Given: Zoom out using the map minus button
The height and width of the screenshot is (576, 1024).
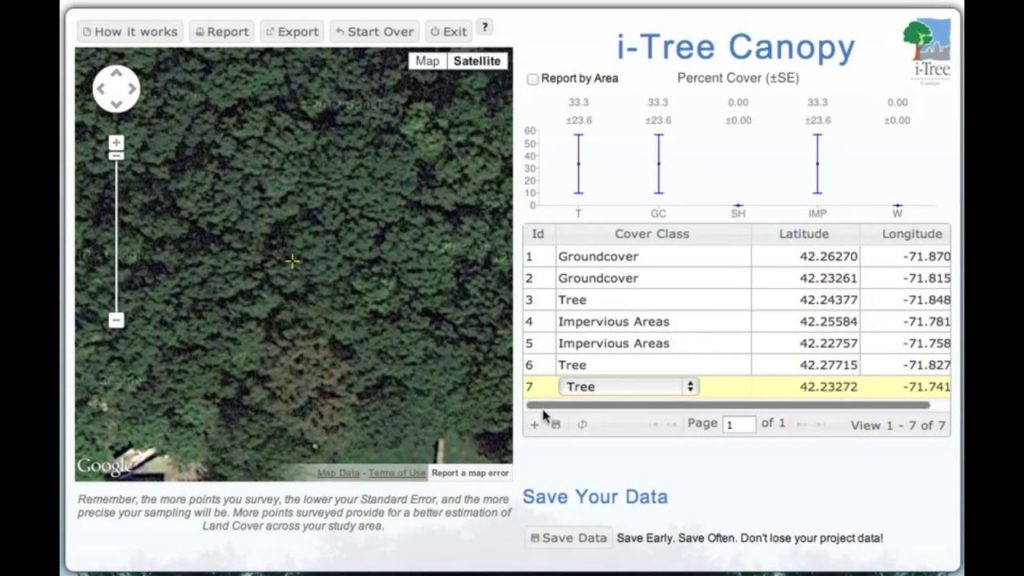Looking at the screenshot, I should point(116,320).
